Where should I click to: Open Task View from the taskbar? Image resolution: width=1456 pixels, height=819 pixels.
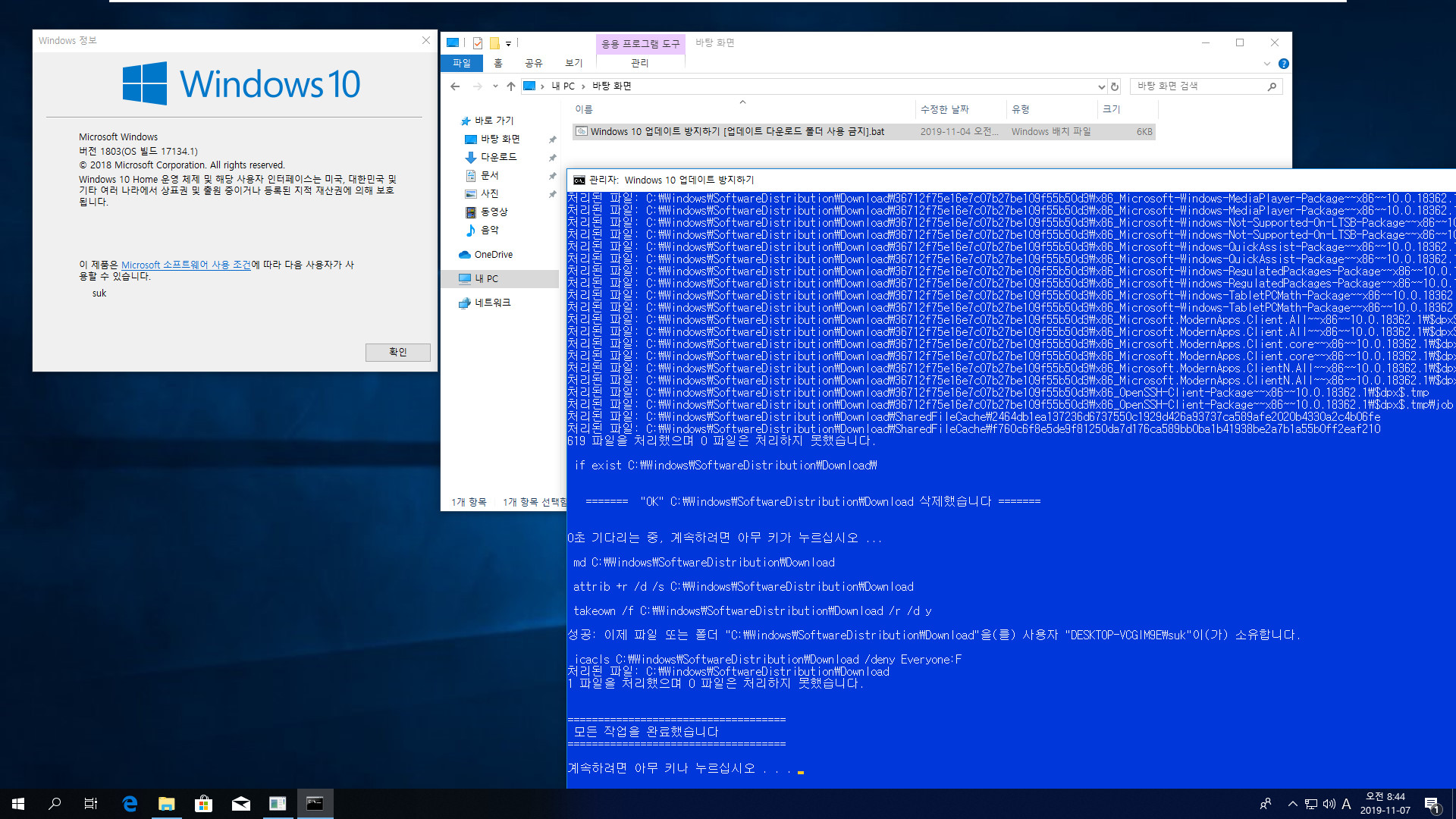click(x=91, y=804)
